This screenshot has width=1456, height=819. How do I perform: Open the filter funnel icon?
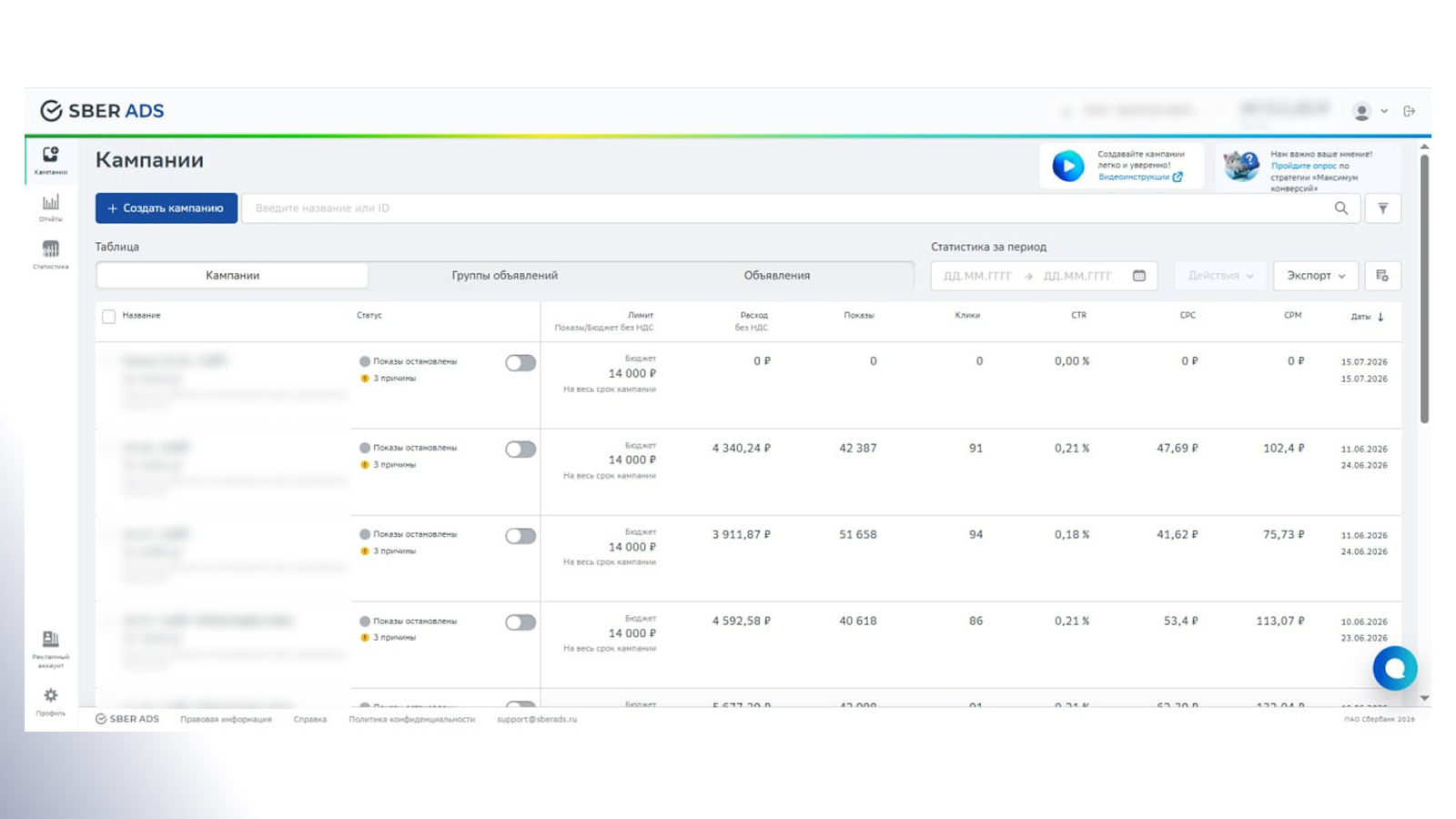pyautogui.click(x=1382, y=208)
